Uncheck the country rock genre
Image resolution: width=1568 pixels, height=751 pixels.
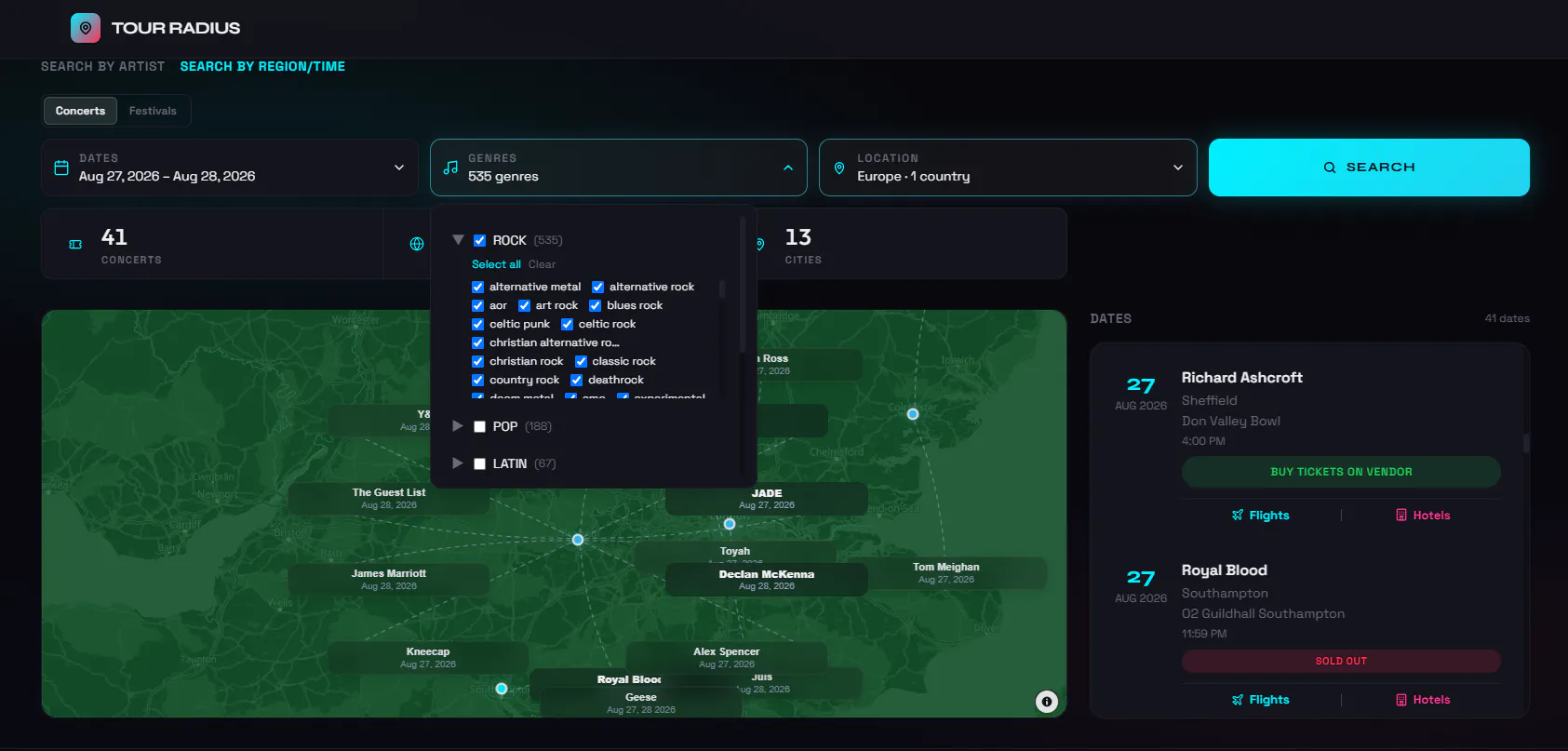coord(477,380)
